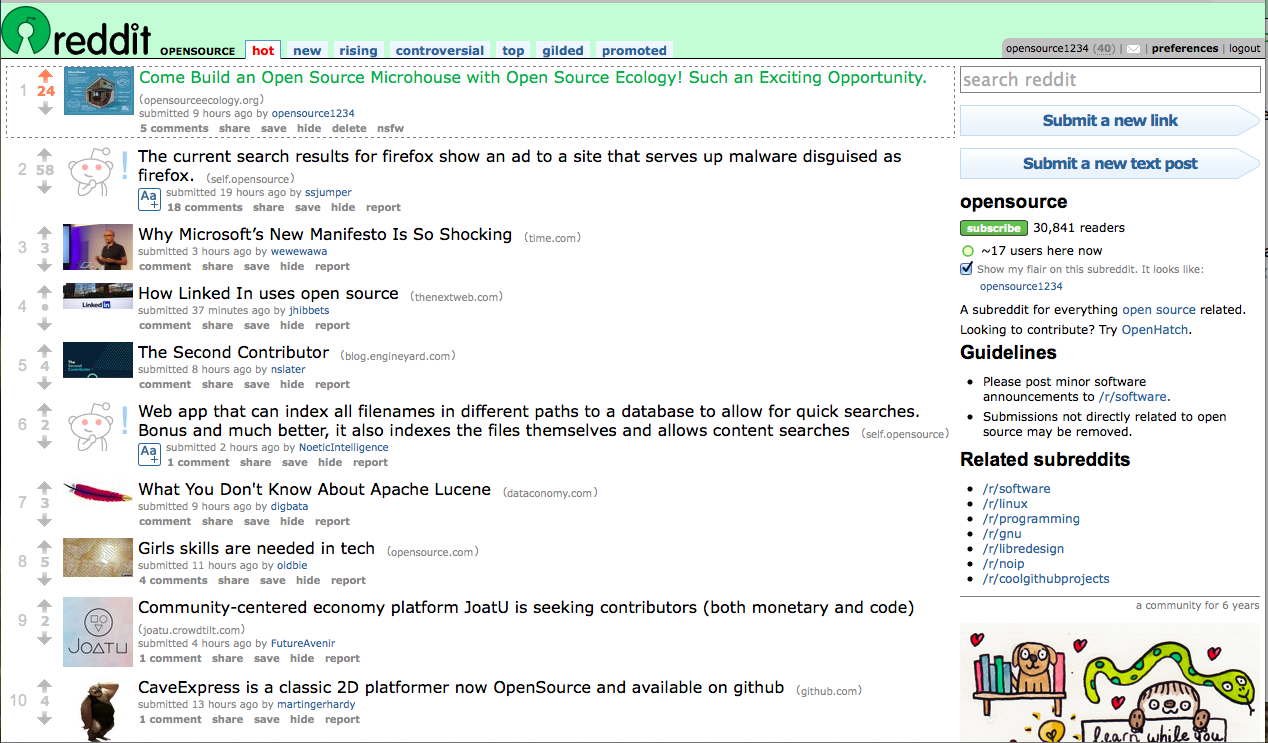Upvote the JoatU seeking contributors post
Image resolution: width=1268 pixels, height=743 pixels.
pos(45,605)
